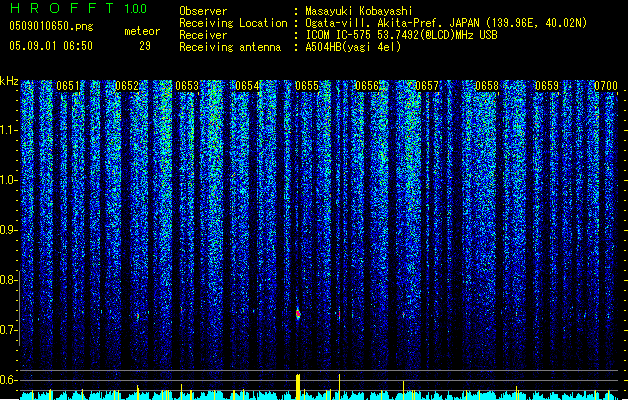This screenshot has width=629, height=400.
Task: Click the 0656 time marker
Action: pos(367,86)
